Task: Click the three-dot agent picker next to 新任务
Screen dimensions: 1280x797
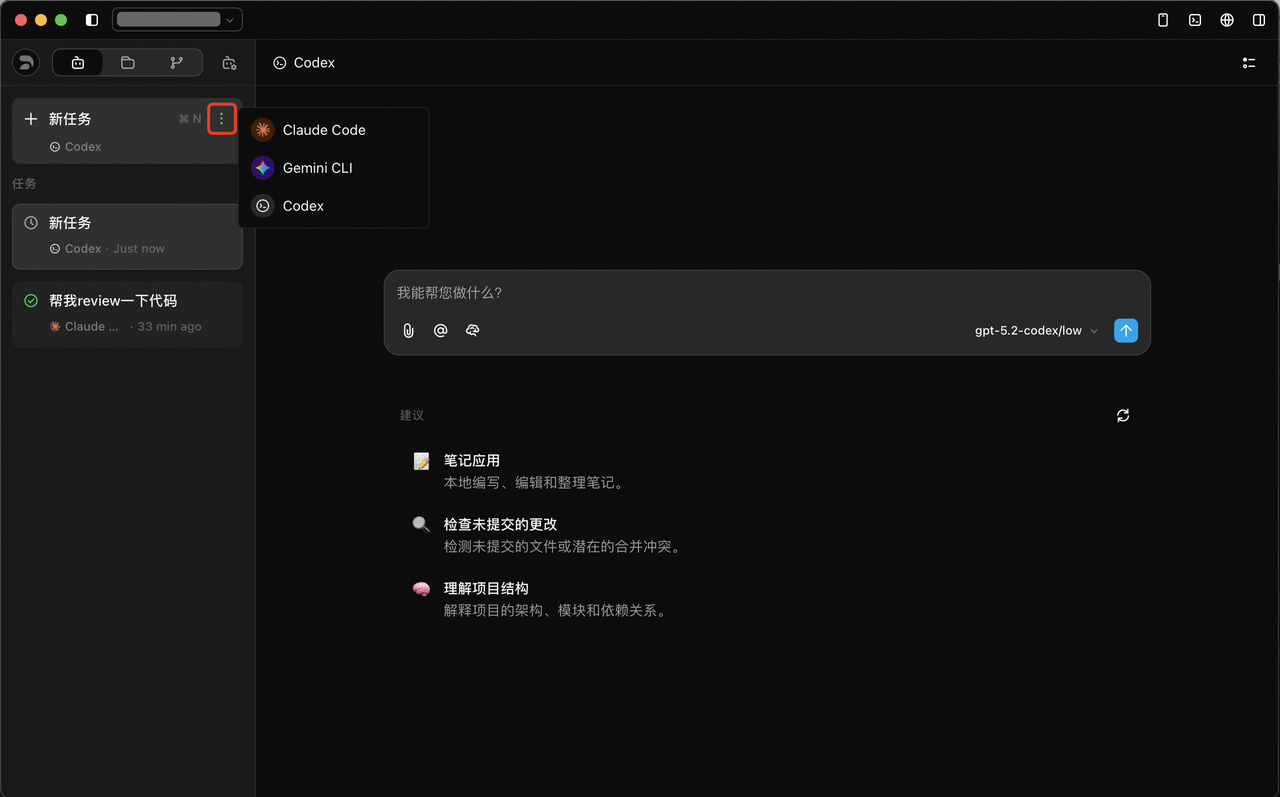Action: [x=221, y=119]
